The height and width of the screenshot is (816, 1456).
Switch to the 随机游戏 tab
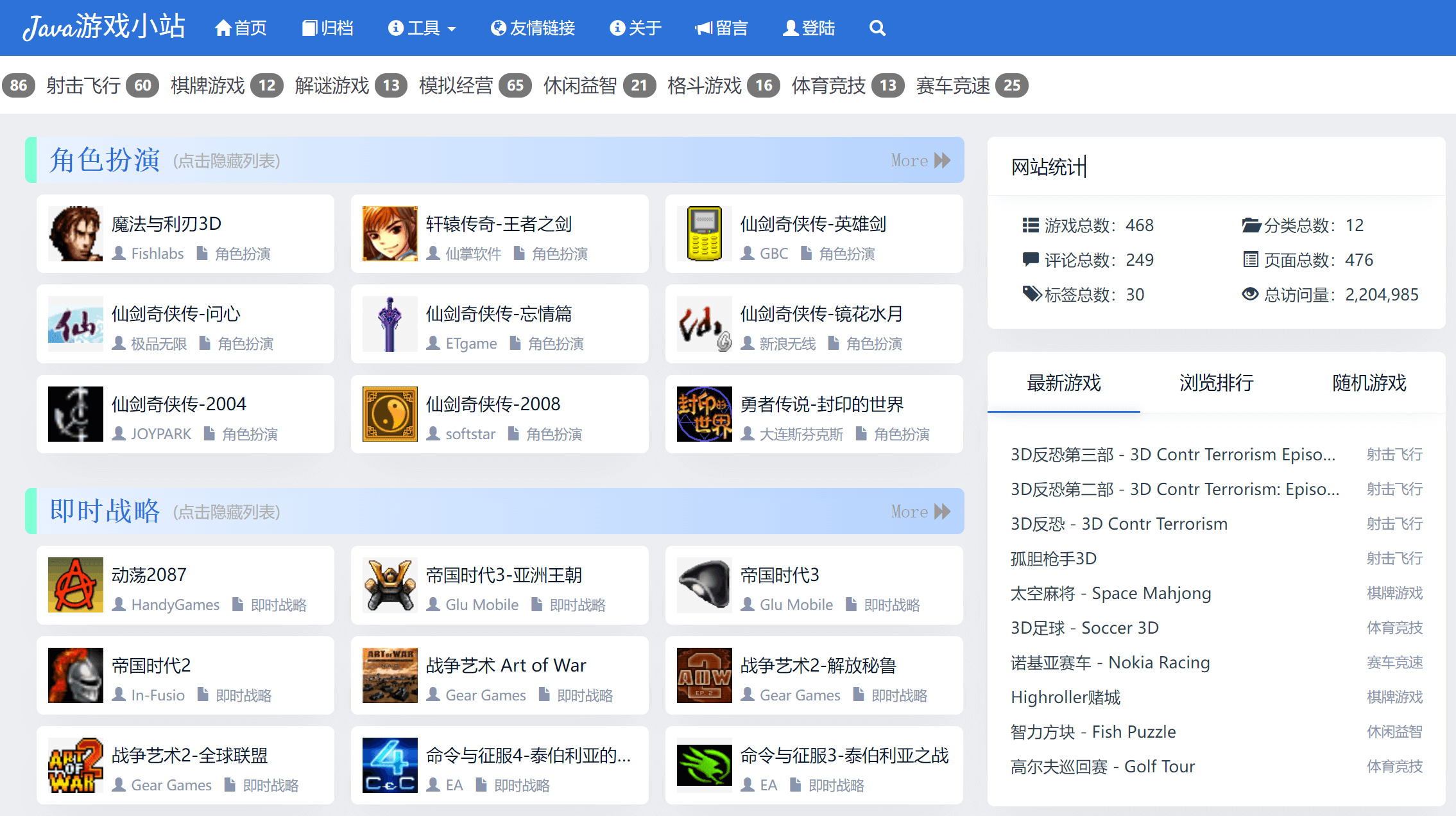coord(1367,383)
